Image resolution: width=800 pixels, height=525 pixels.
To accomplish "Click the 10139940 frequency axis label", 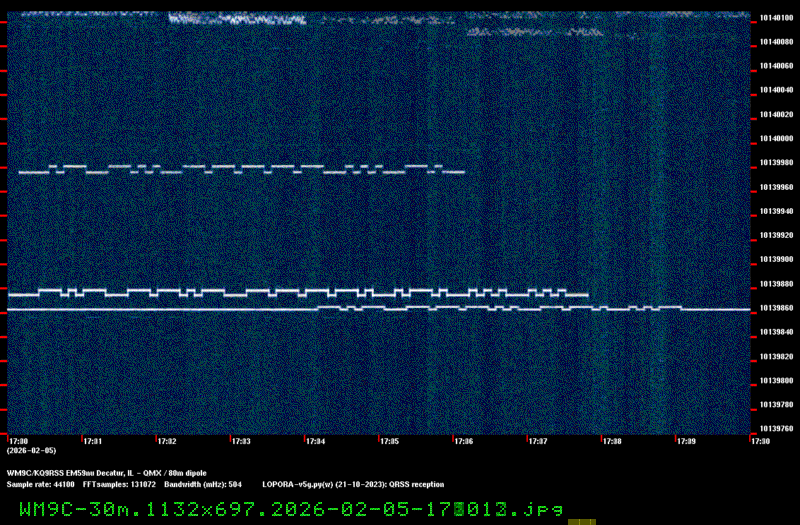I will coord(776,211).
